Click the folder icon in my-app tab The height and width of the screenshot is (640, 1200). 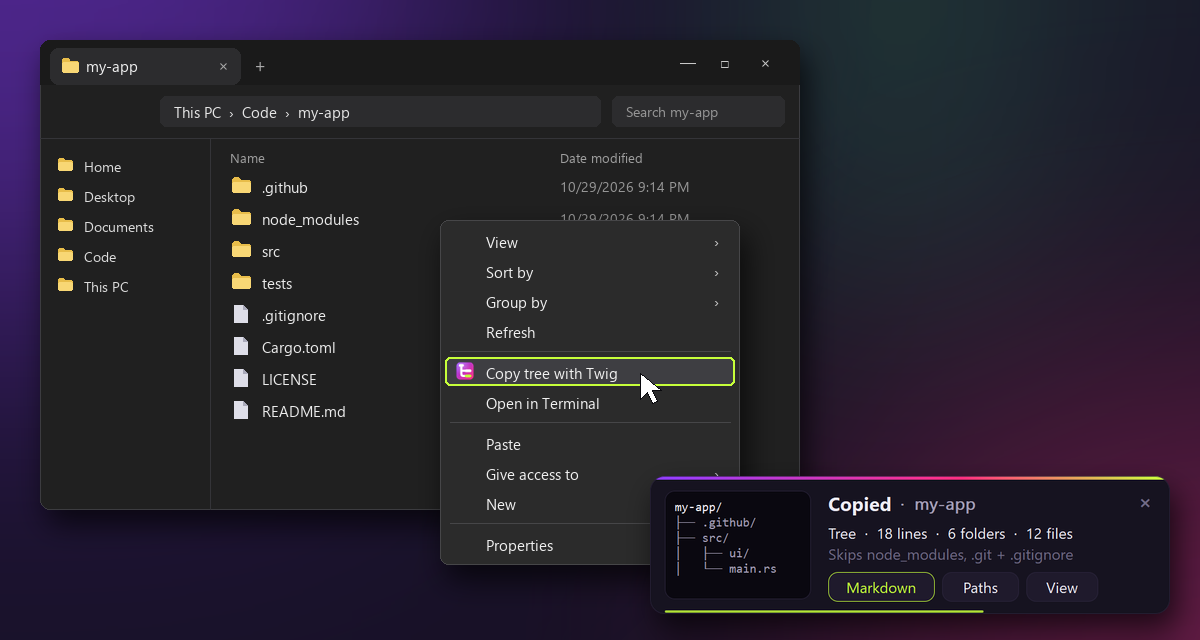click(x=70, y=66)
